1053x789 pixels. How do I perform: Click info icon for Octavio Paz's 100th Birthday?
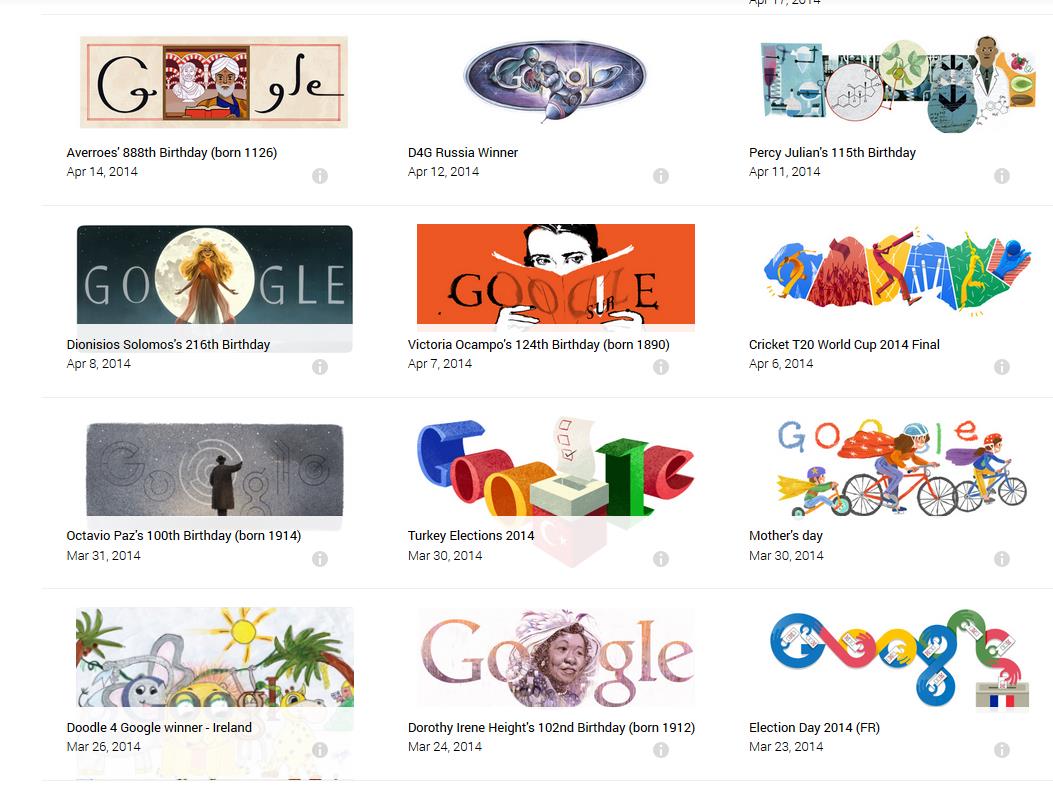point(320,559)
